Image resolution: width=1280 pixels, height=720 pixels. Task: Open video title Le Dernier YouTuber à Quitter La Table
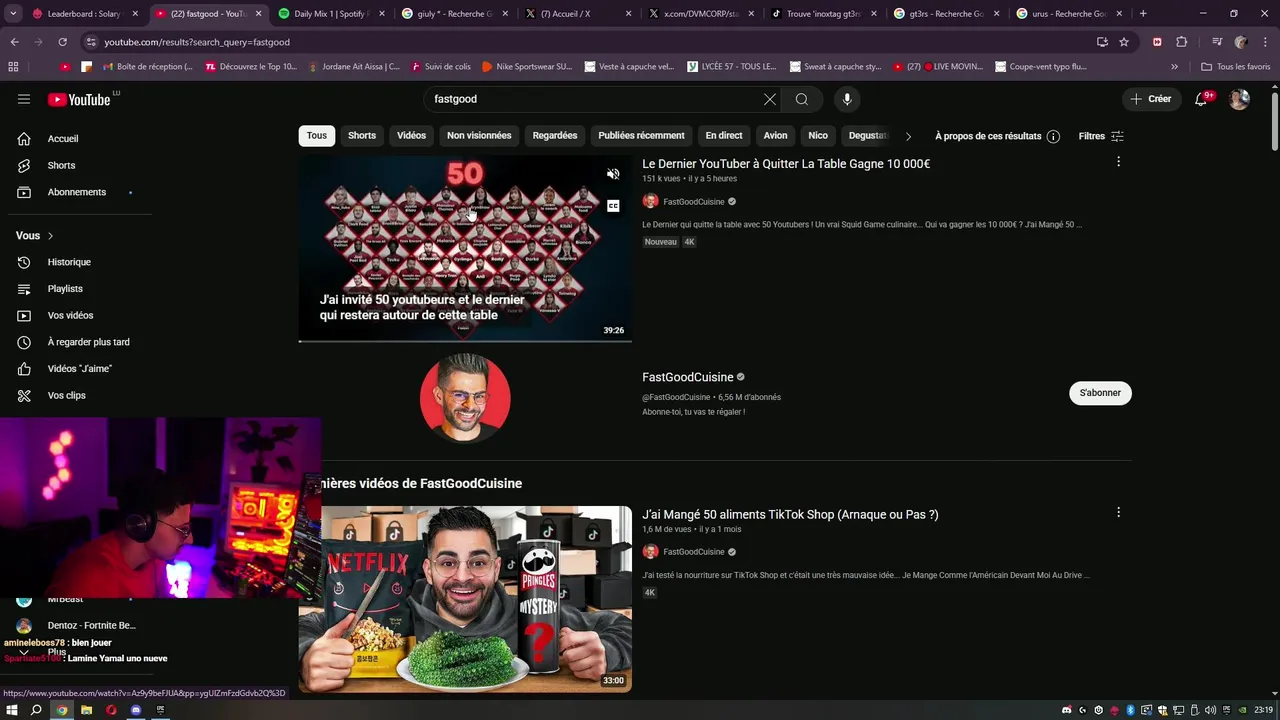coord(786,164)
